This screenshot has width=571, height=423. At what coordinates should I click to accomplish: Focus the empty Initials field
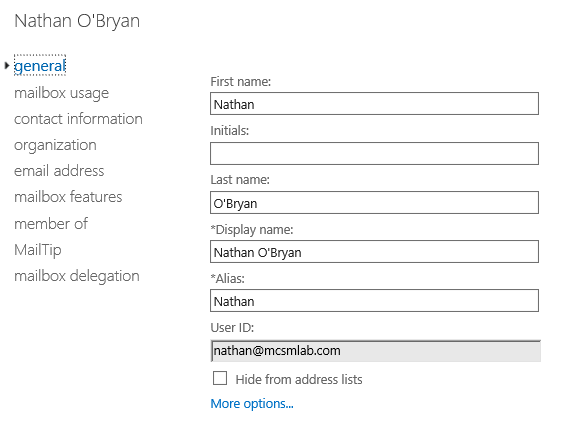point(374,153)
